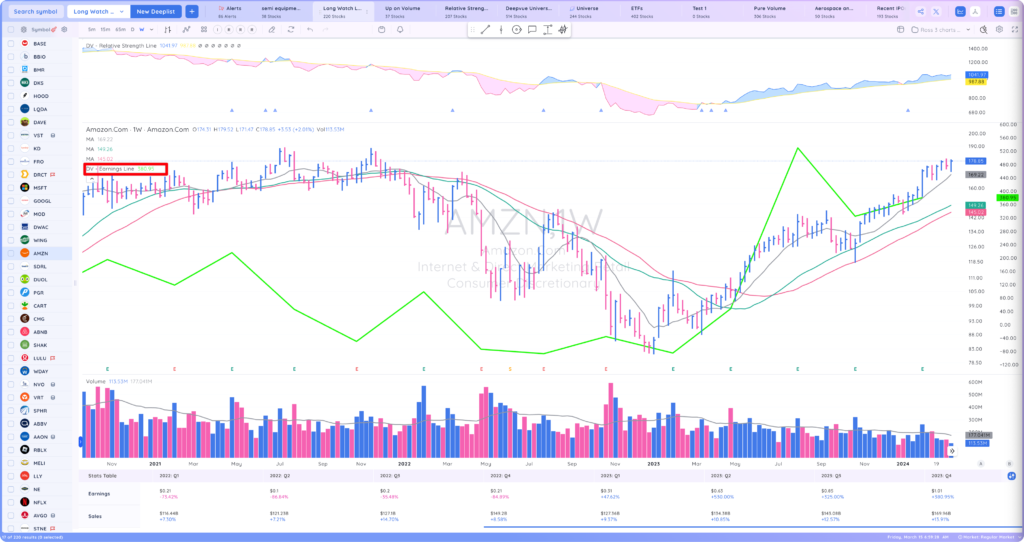This screenshot has width=1024, height=542.
Task: Select the trend line drawing tool
Action: coord(485,29)
